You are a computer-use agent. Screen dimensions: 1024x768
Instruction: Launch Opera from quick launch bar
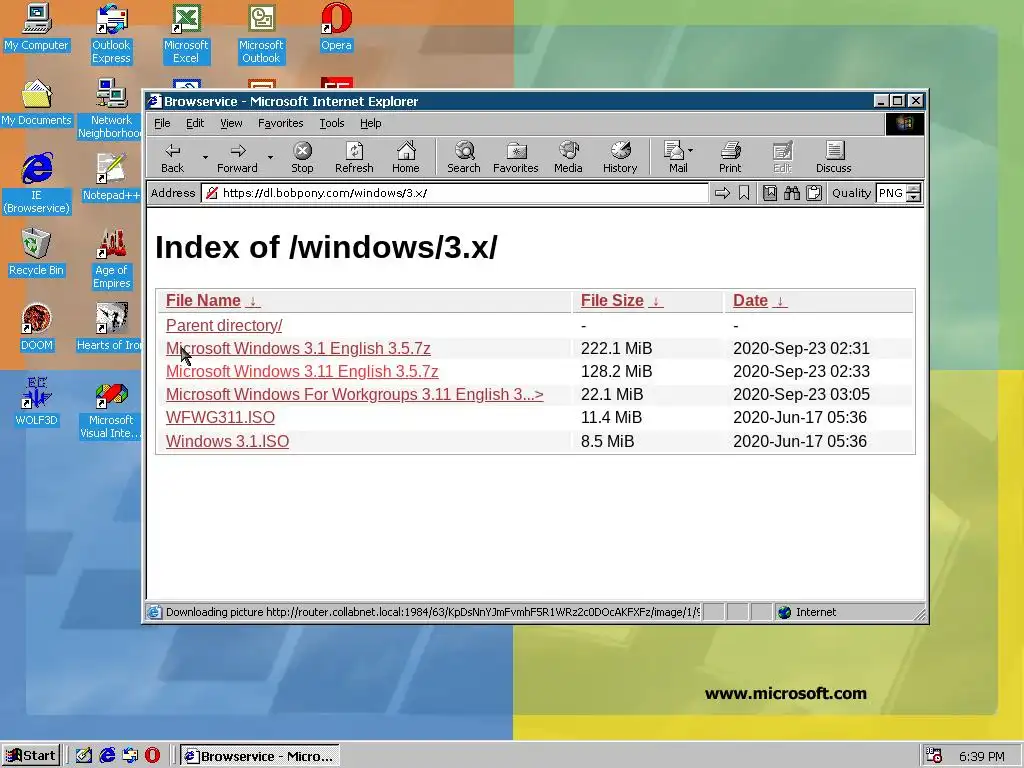pos(152,756)
